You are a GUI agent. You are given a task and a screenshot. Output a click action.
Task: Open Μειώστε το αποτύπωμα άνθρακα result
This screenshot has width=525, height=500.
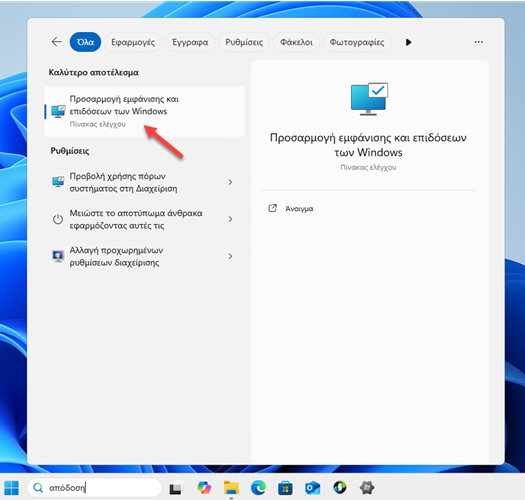[x=145, y=219]
